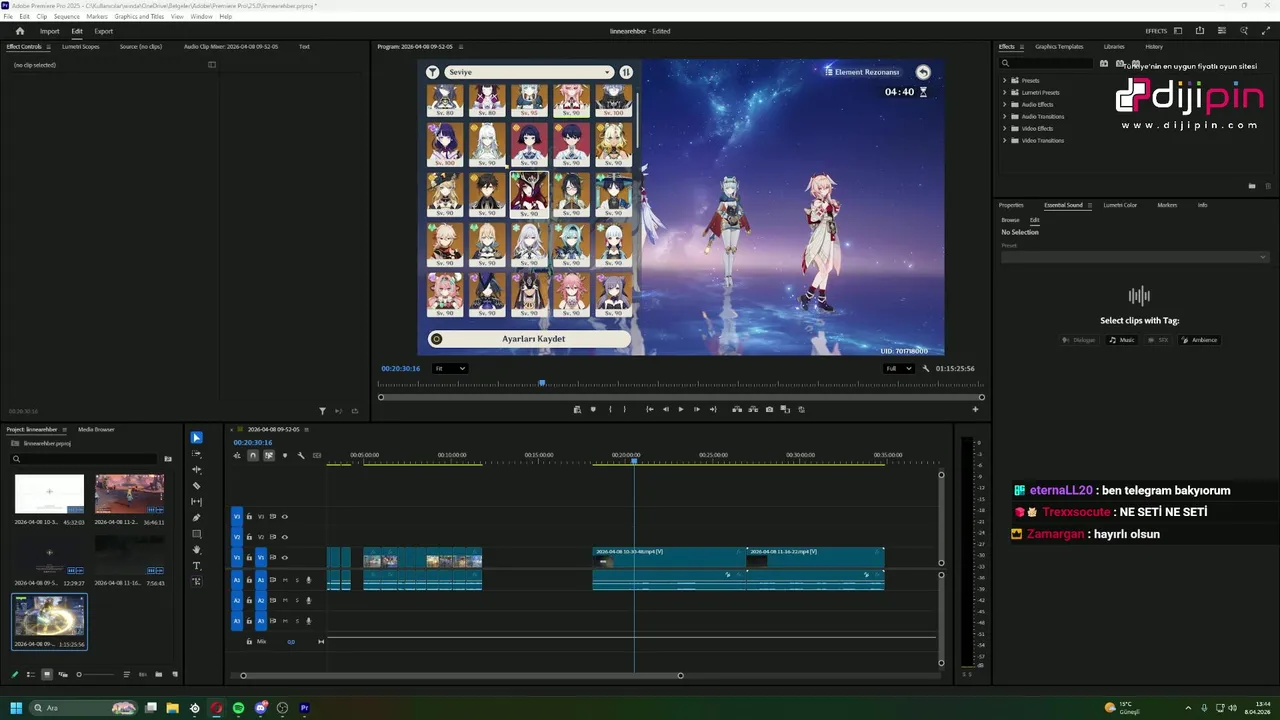Solo track A2
Screen dimensions: 1280x720
point(297,600)
